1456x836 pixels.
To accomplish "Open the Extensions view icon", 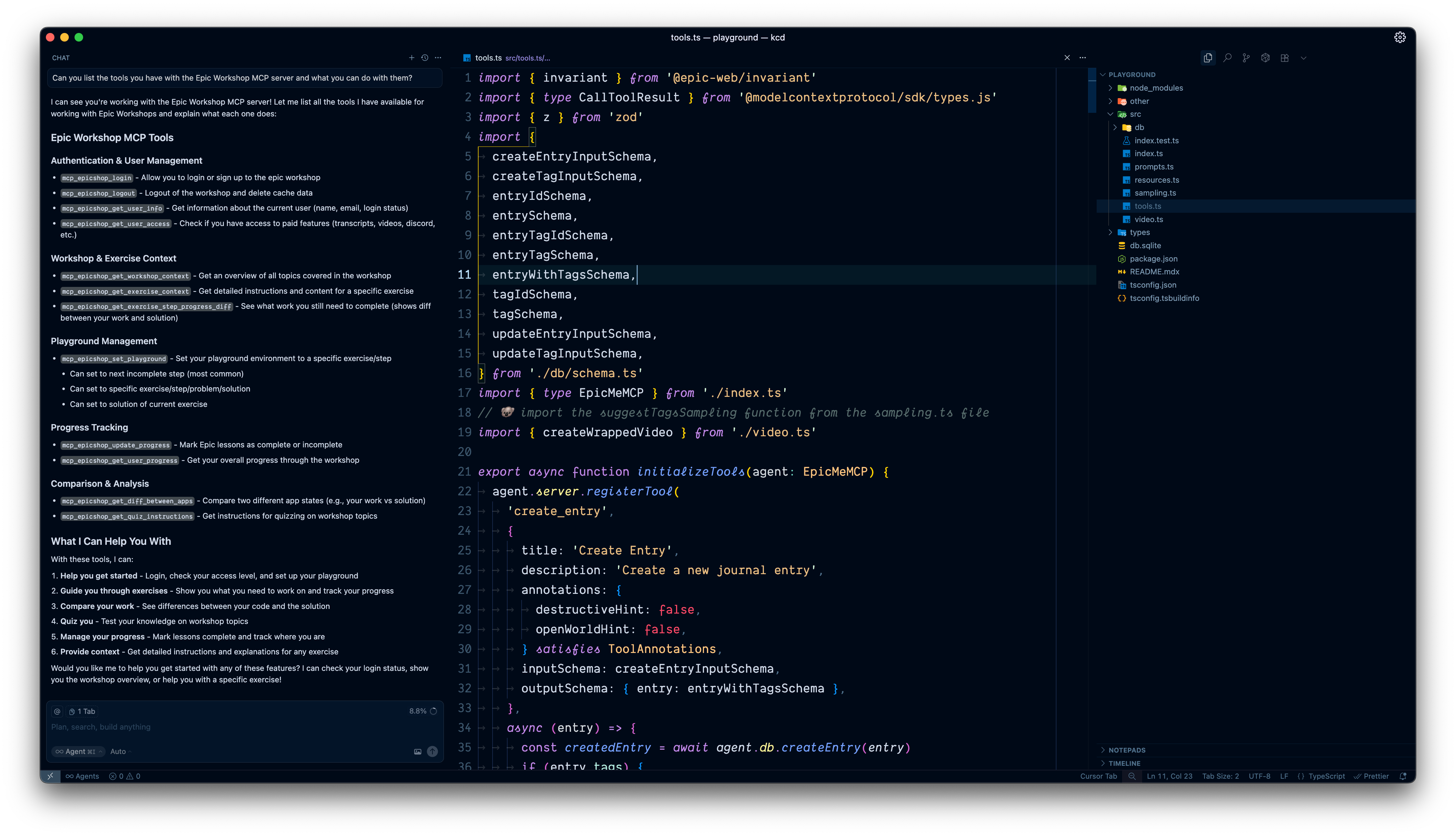I will pos(1285,58).
